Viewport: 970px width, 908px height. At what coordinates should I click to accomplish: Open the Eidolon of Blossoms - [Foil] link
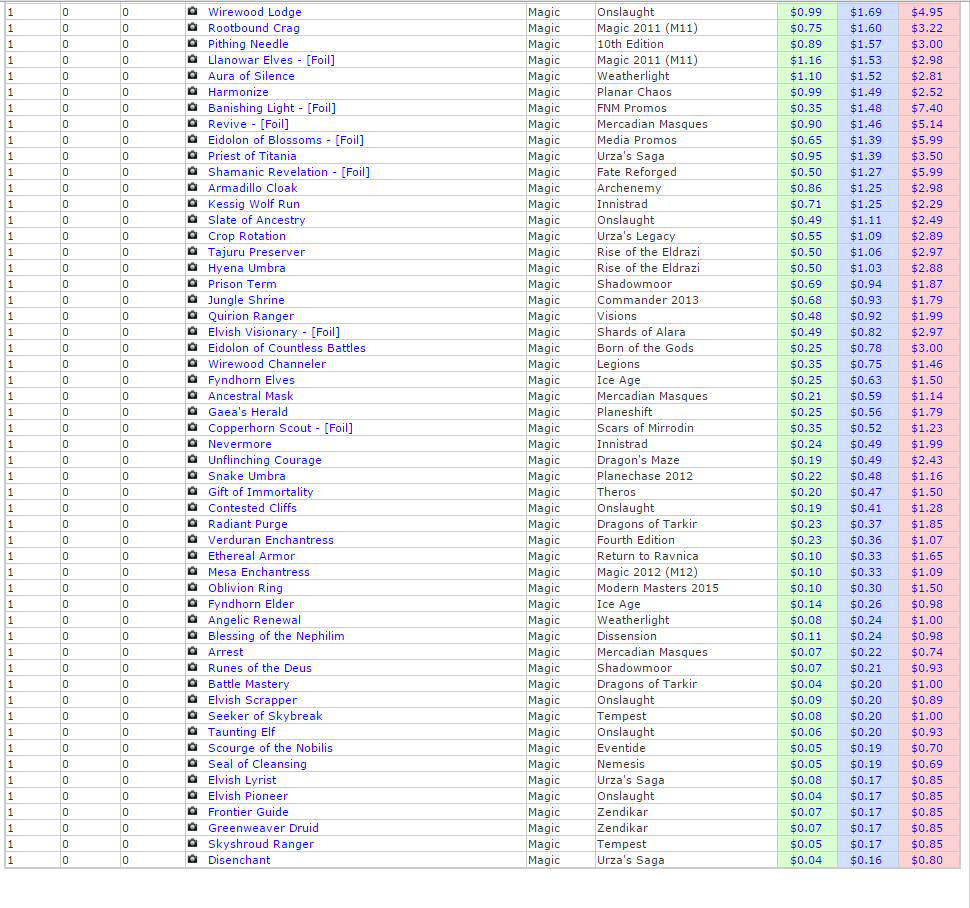tap(286, 140)
